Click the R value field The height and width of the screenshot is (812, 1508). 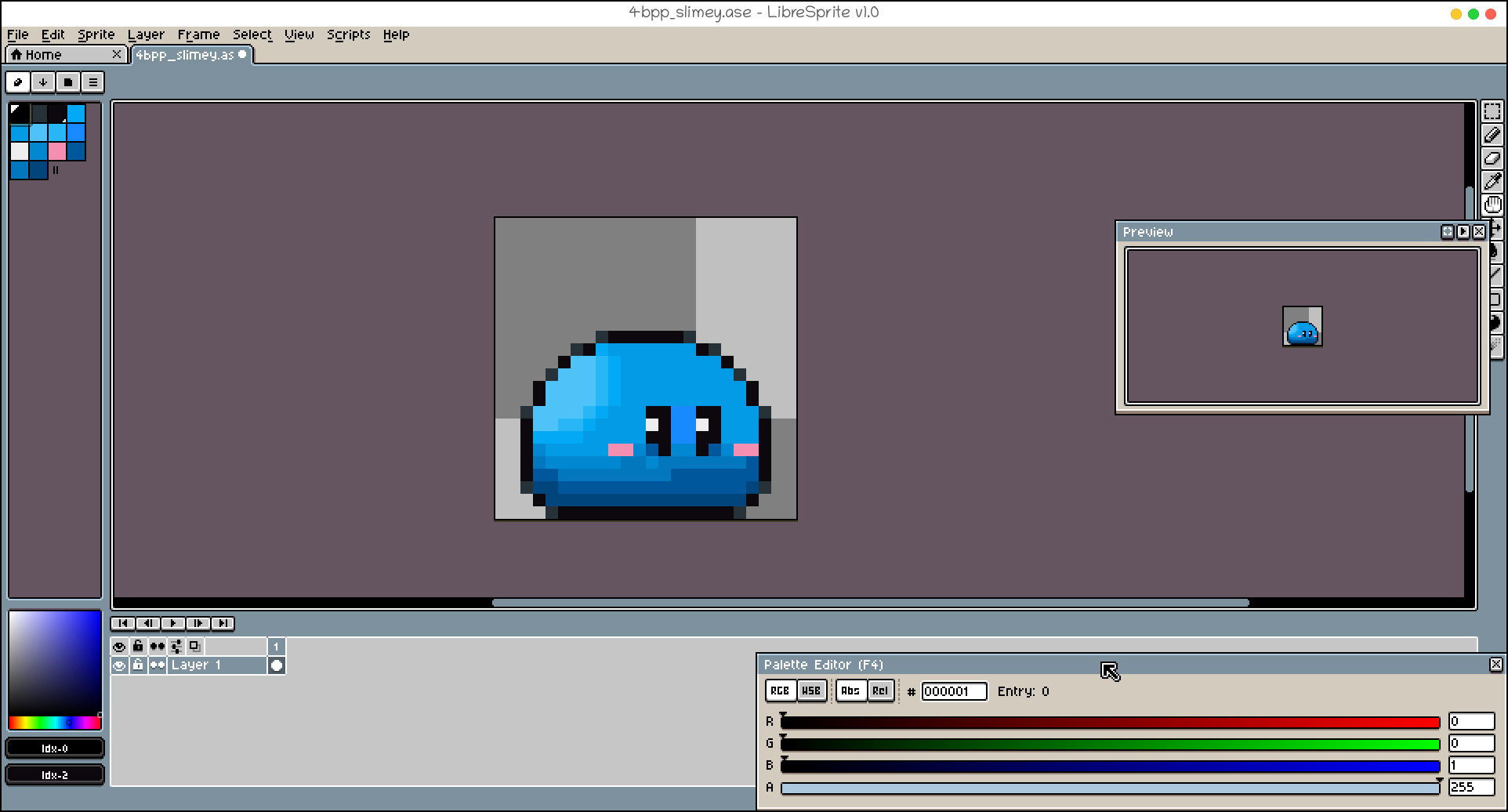pyautogui.click(x=1472, y=721)
